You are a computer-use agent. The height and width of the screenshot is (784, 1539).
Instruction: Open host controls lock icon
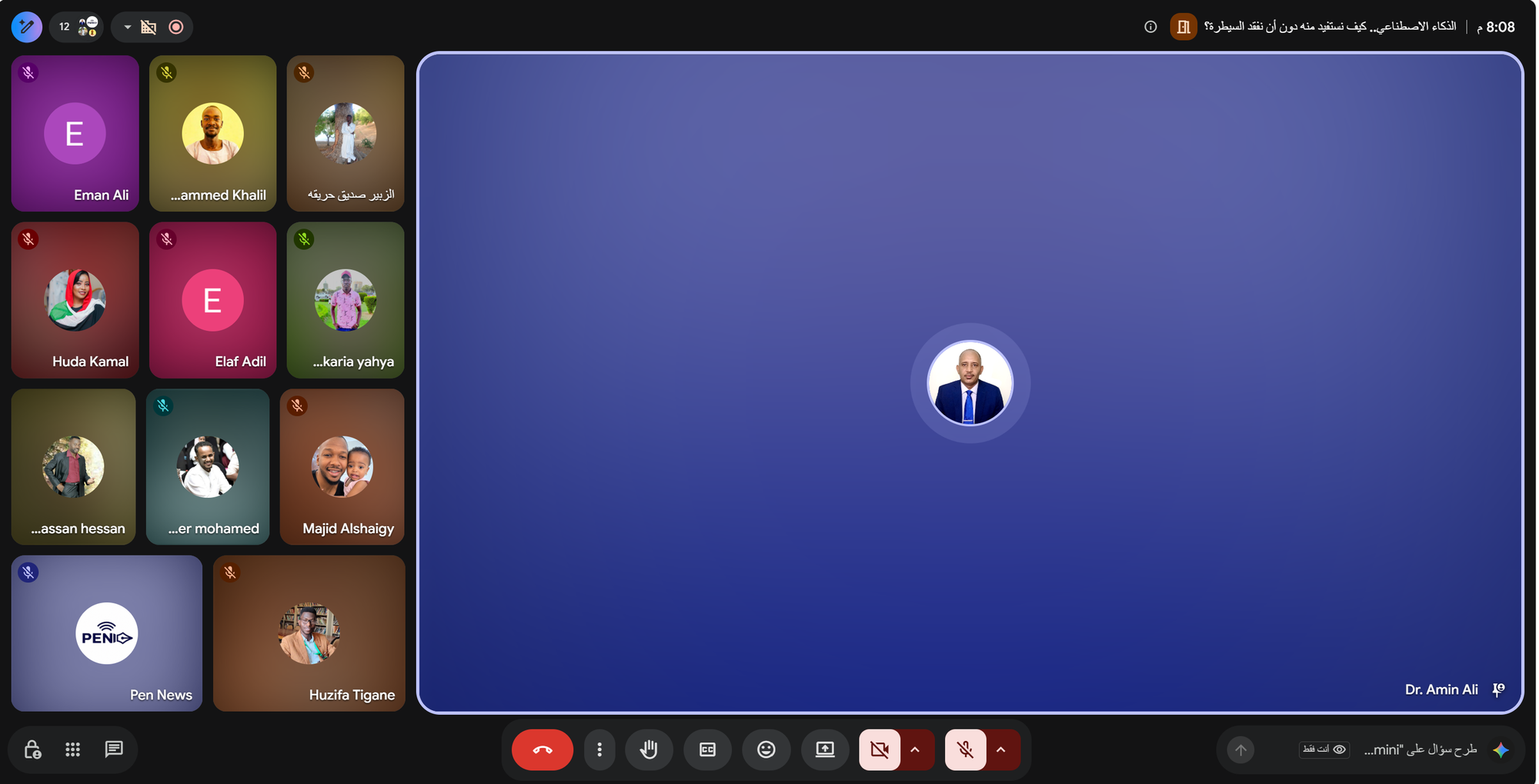32,749
